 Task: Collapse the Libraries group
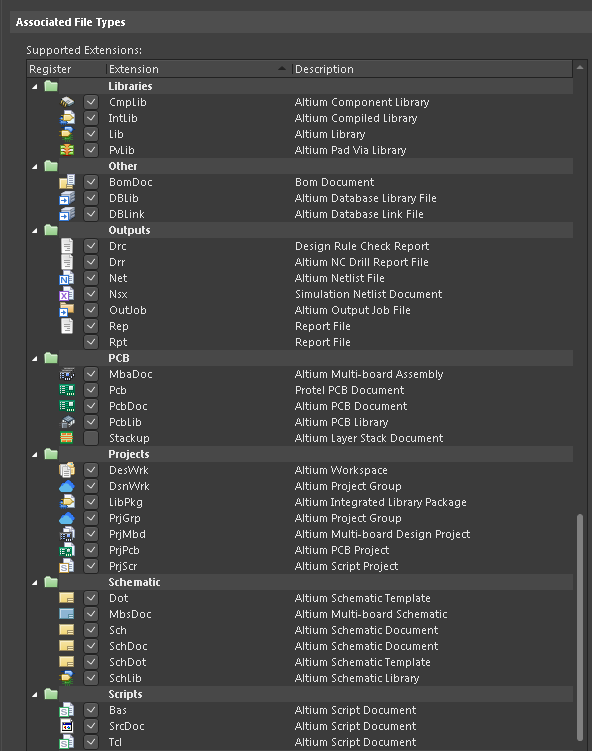pos(34,87)
